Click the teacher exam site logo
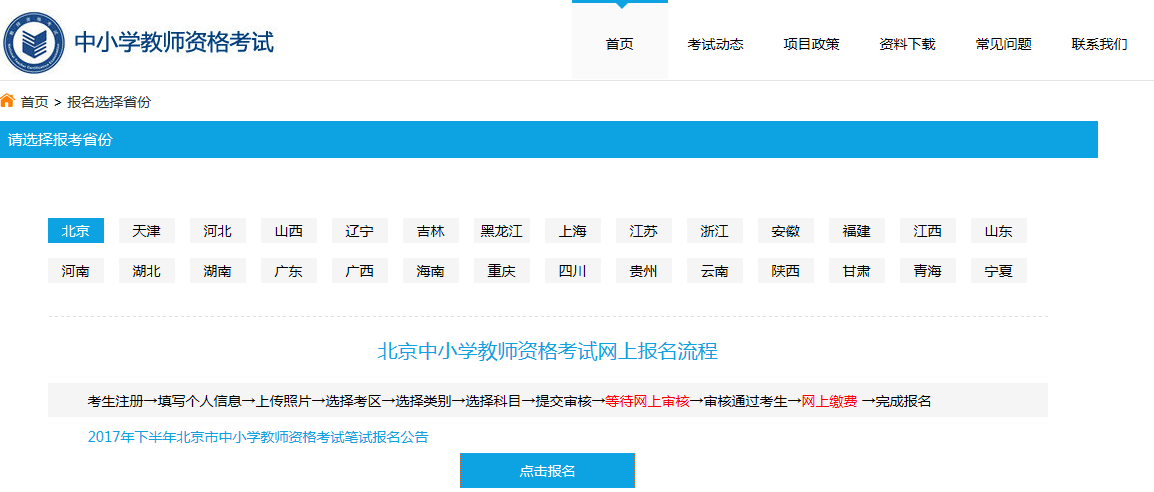The width and height of the screenshot is (1154, 492). [x=34, y=42]
